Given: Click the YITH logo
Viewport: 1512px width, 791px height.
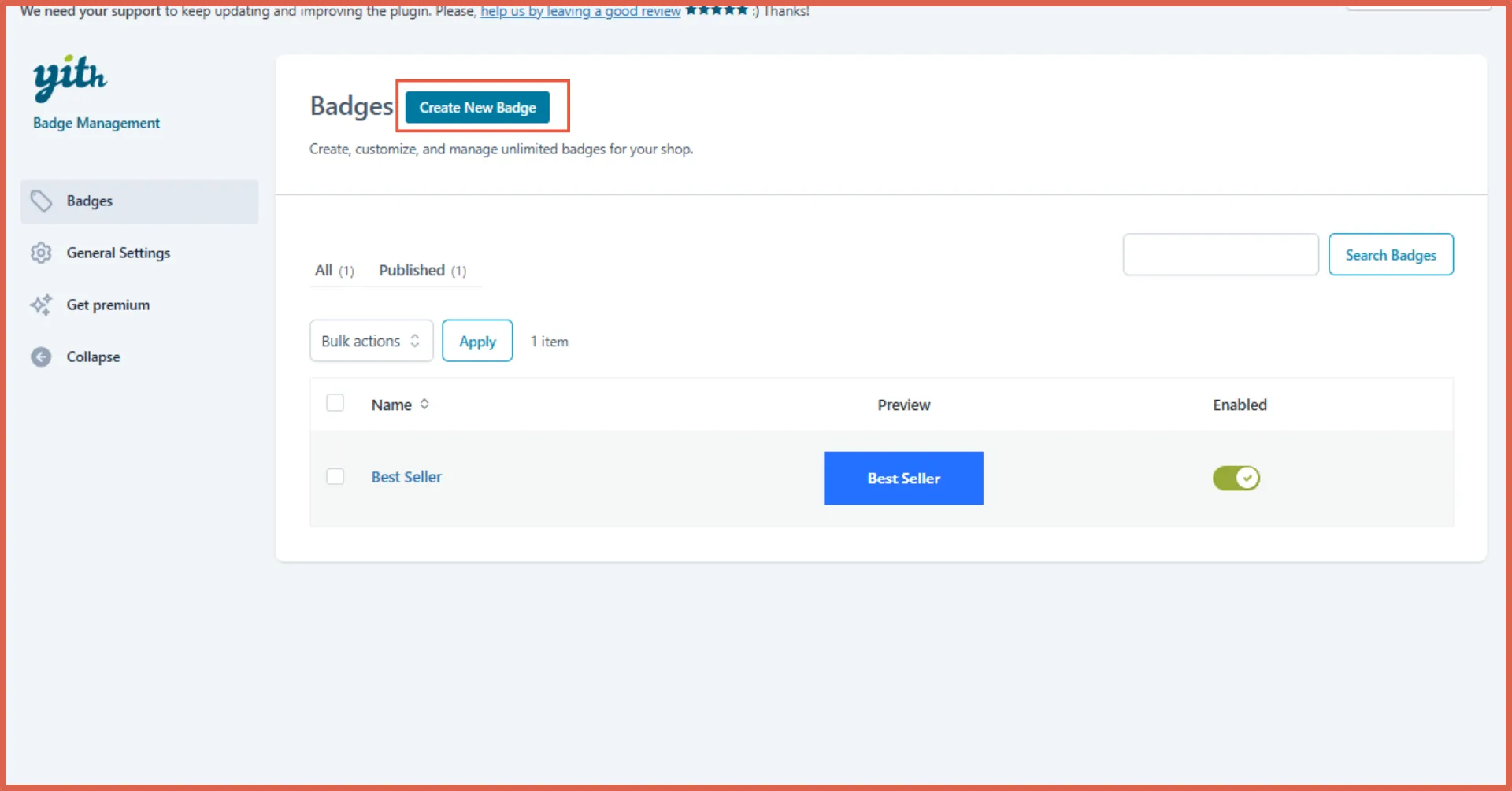Looking at the screenshot, I should click(69, 78).
